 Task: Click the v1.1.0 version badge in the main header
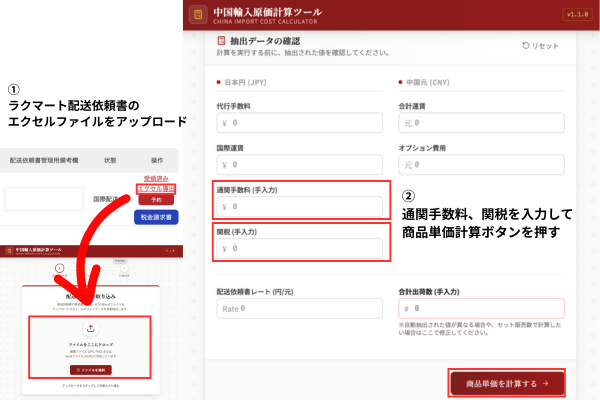click(577, 15)
